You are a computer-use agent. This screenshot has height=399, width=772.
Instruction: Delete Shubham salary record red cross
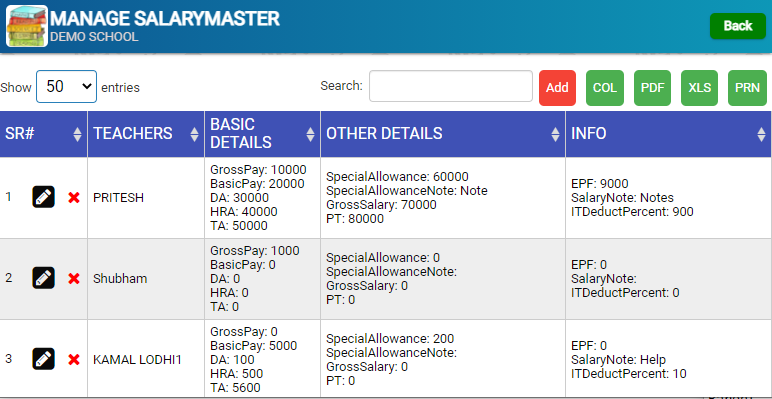click(x=74, y=279)
